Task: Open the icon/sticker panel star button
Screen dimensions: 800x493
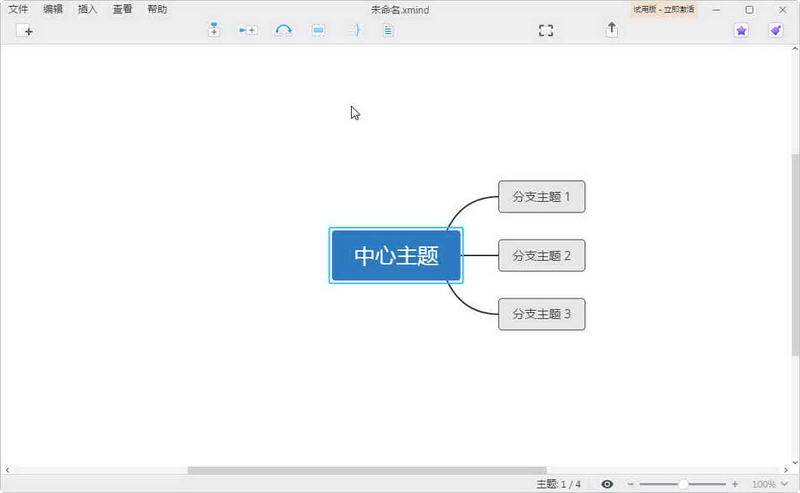Action: (741, 31)
